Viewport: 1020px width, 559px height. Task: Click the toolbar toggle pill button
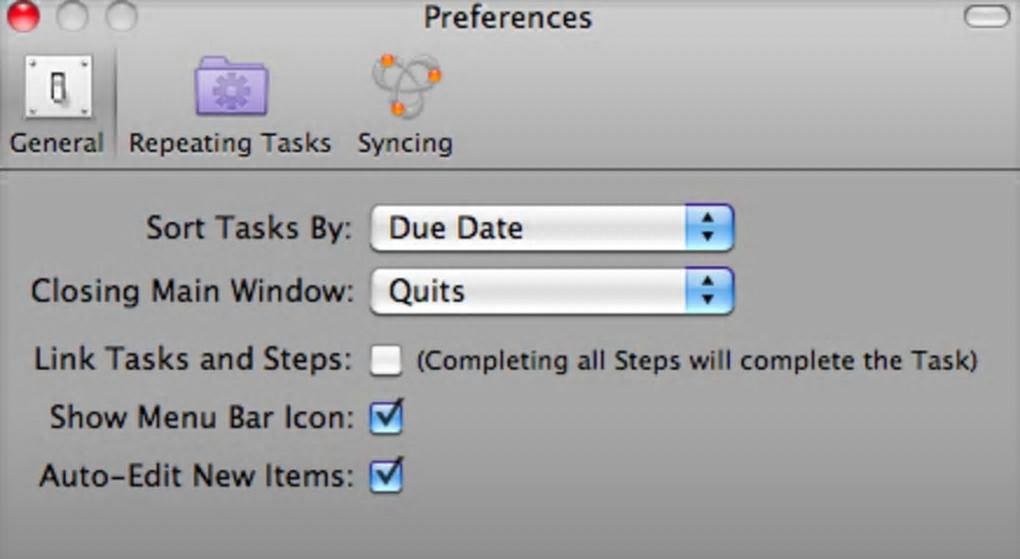point(986,17)
